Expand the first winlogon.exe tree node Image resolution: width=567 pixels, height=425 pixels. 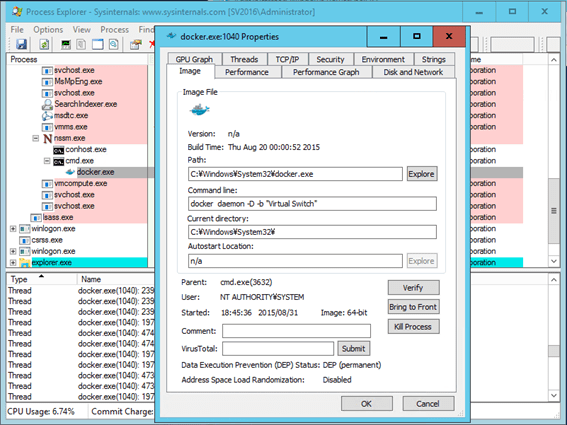pyautogui.click(x=13, y=229)
